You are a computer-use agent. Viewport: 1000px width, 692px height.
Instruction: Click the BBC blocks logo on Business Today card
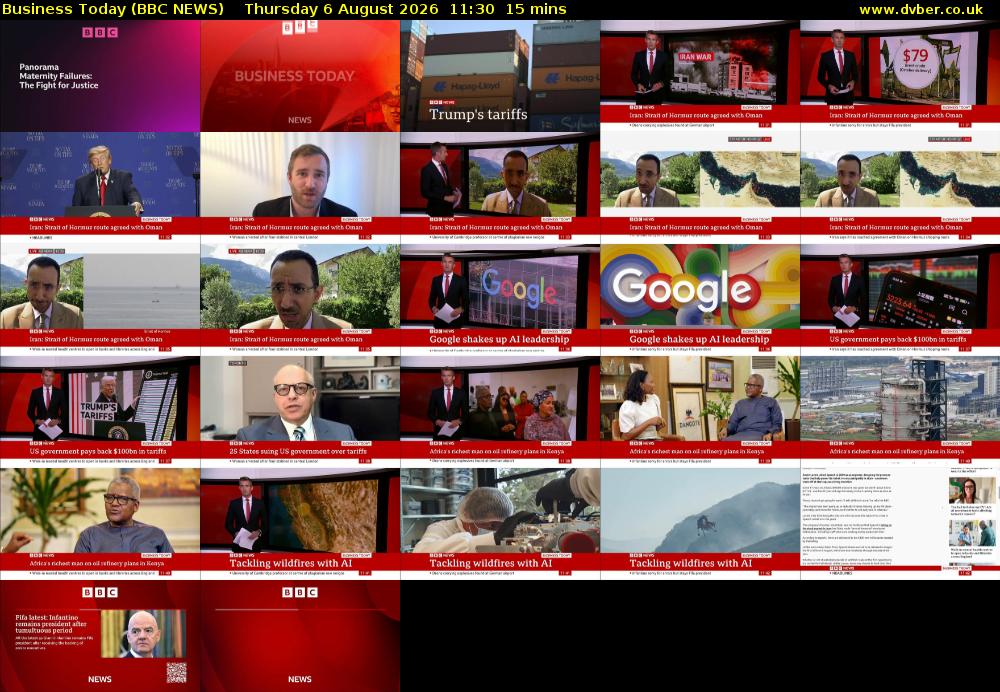300,27
